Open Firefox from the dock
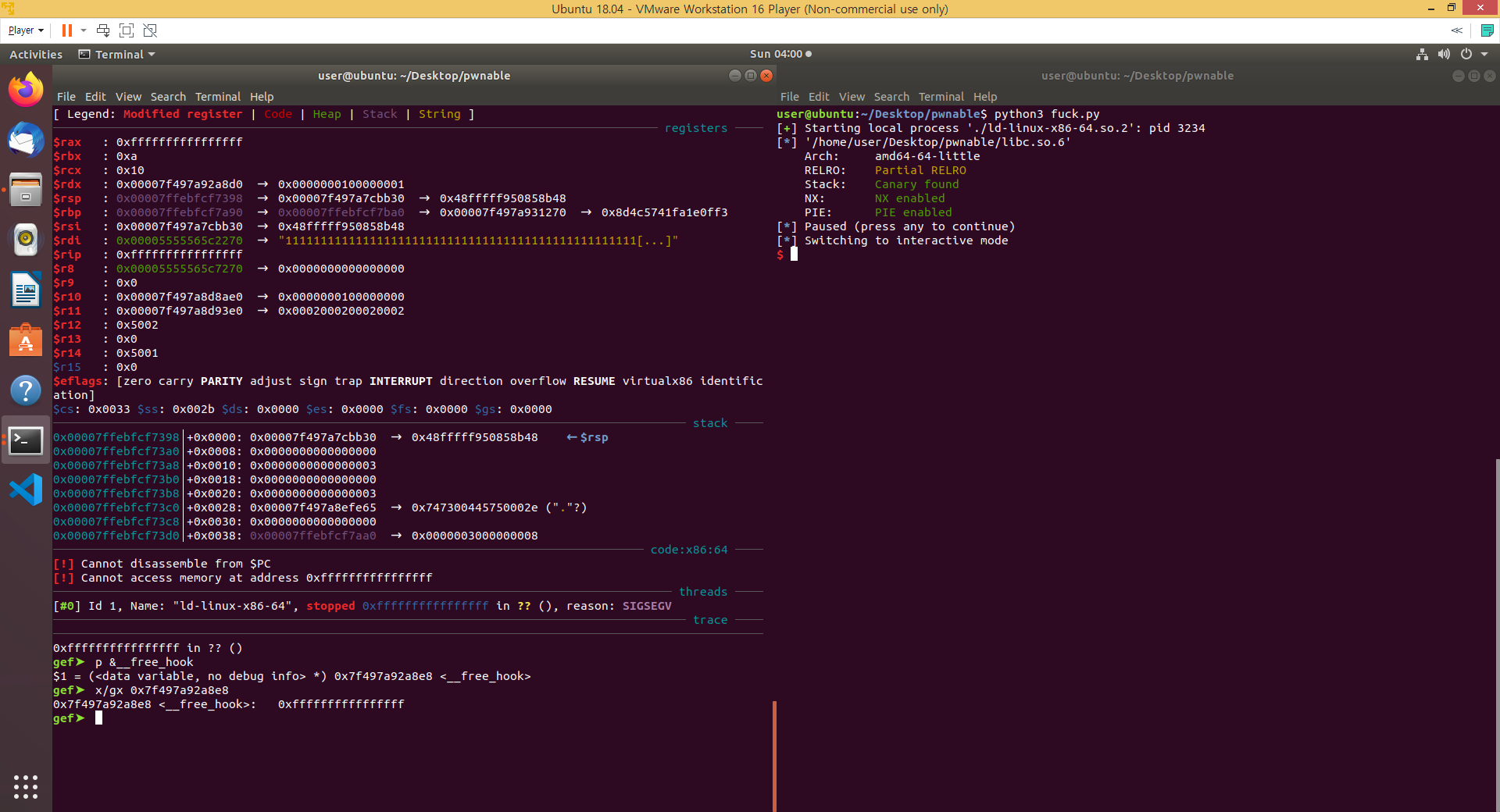Viewport: 1500px width, 812px height. tap(26, 90)
